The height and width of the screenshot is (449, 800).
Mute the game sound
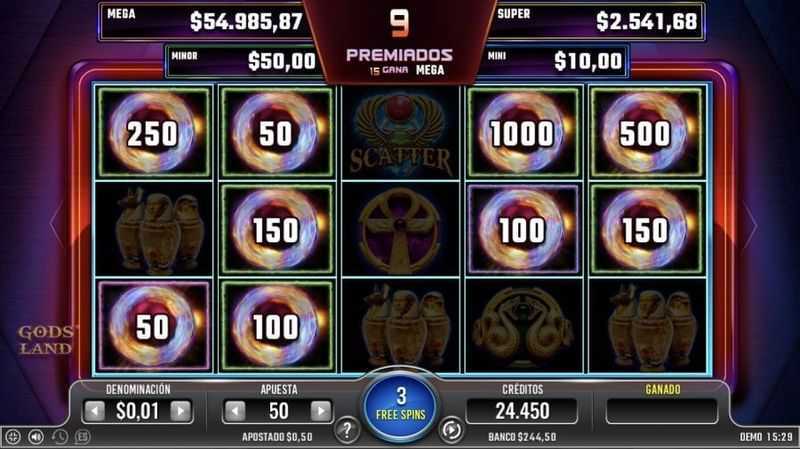click(36, 437)
